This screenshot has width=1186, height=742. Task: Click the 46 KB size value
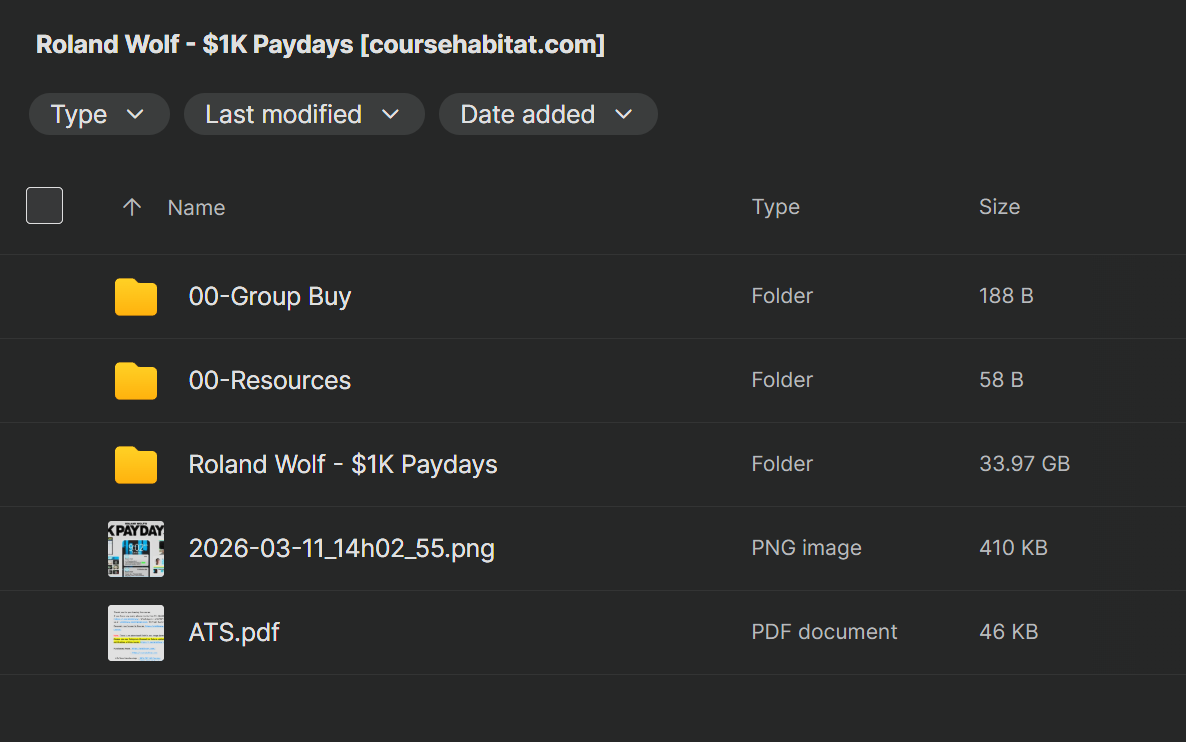(1008, 632)
